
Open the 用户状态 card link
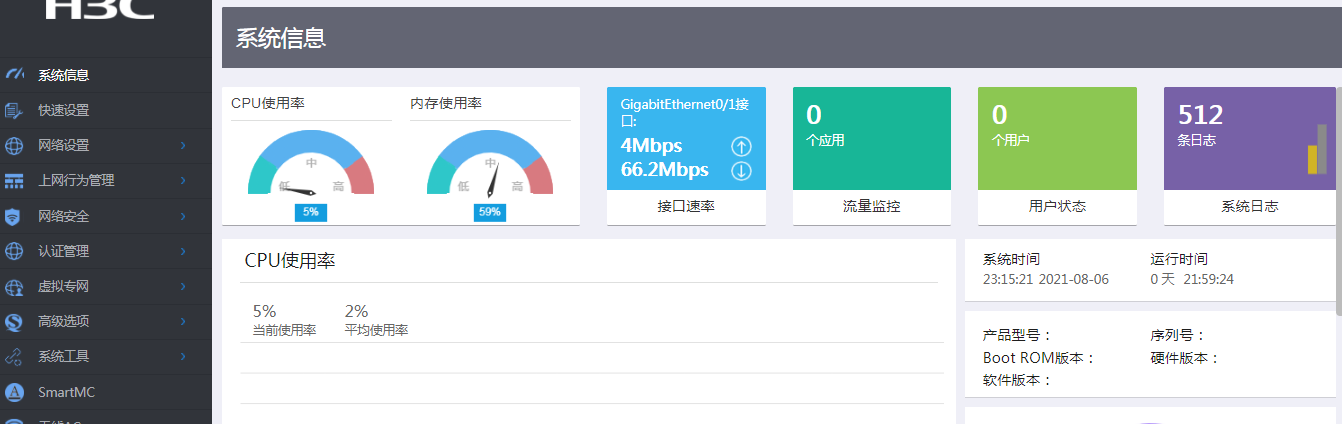[x=1057, y=207]
